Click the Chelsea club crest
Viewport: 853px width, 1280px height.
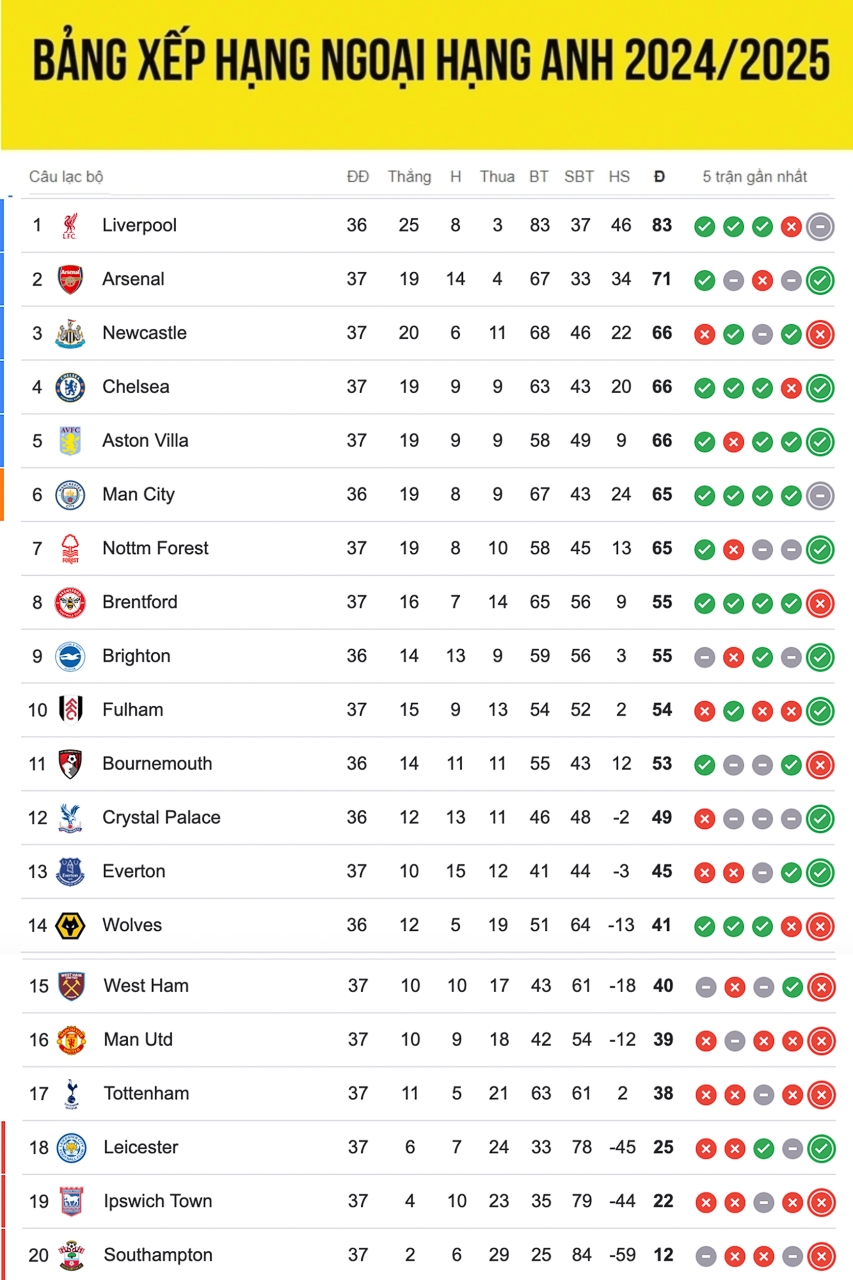point(70,387)
